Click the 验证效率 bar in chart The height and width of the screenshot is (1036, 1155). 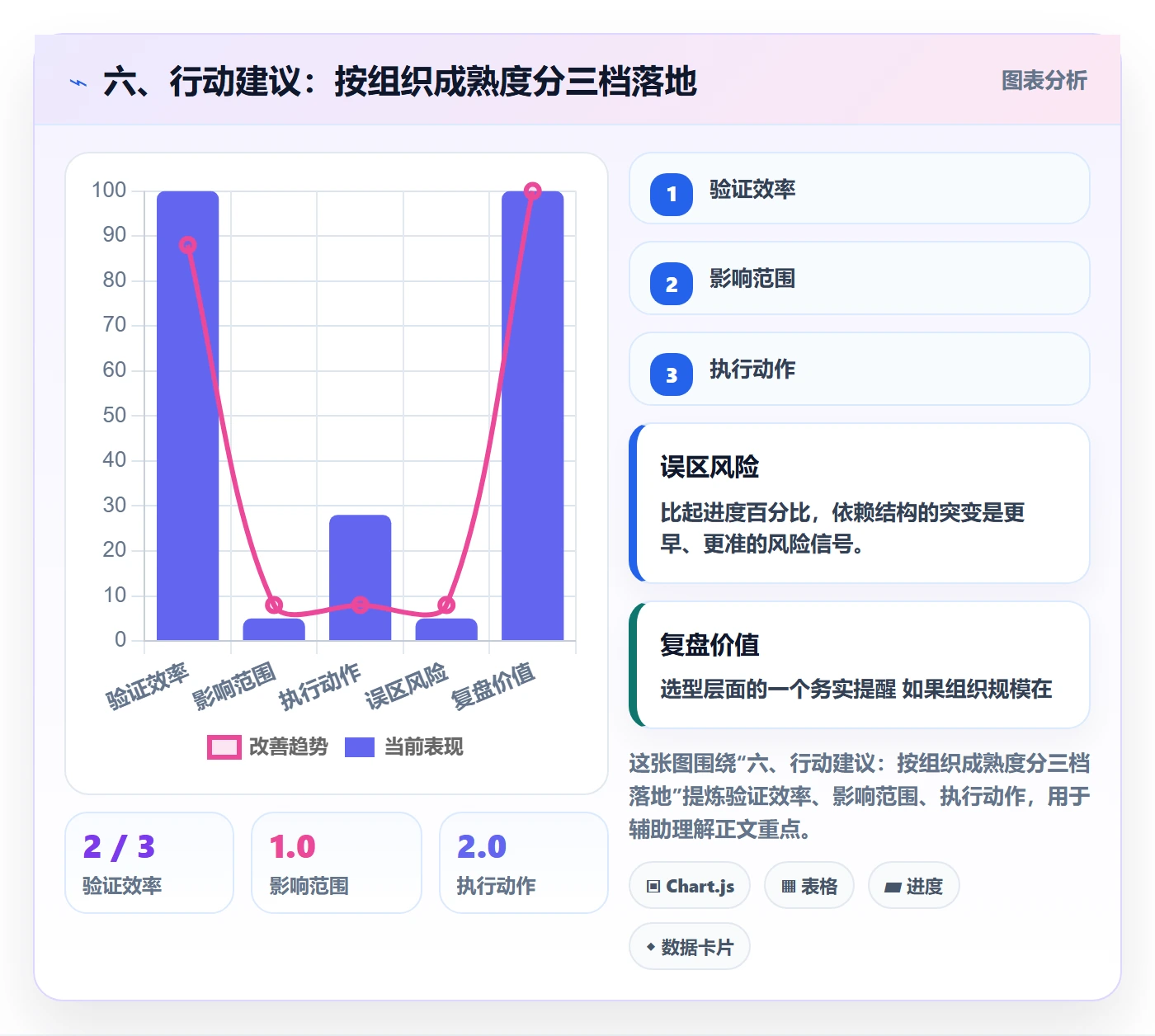188,416
